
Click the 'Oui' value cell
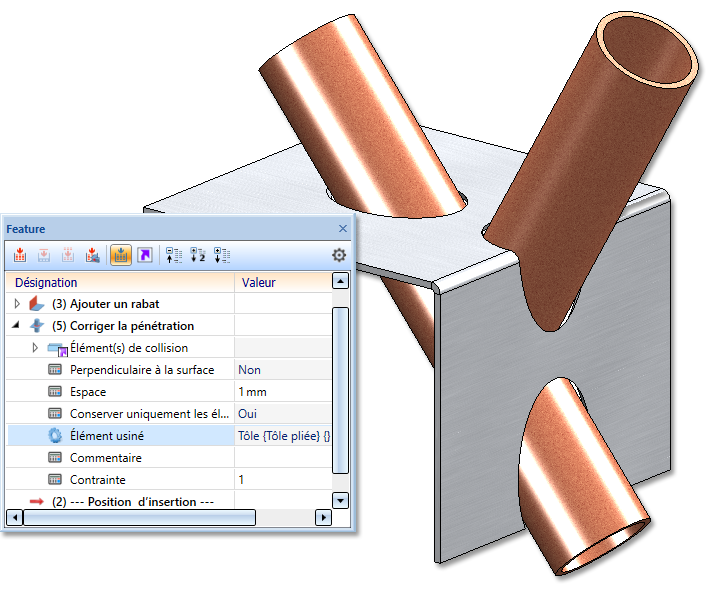point(283,413)
